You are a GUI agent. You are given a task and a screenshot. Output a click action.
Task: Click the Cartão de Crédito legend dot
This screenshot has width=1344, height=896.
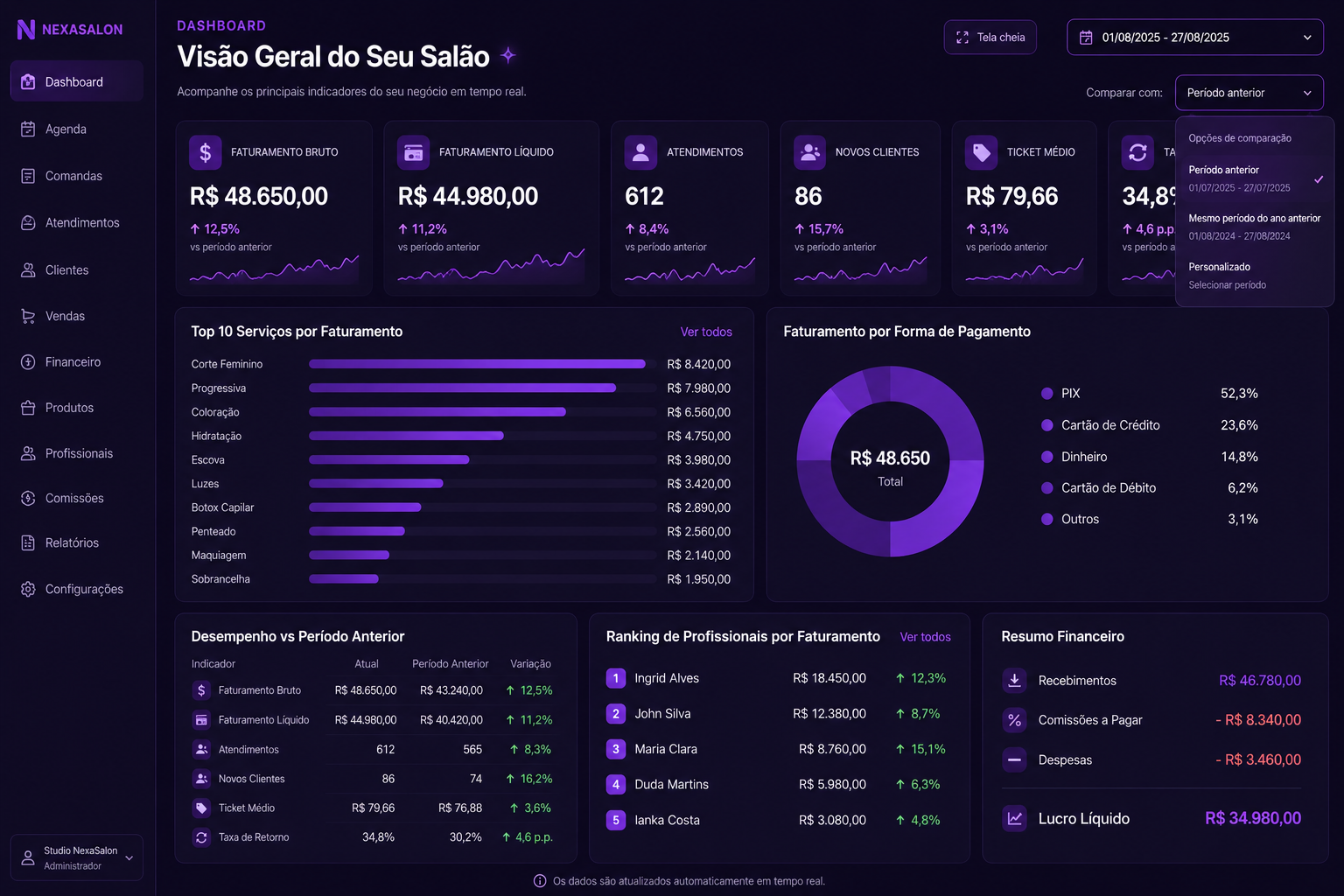1046,425
